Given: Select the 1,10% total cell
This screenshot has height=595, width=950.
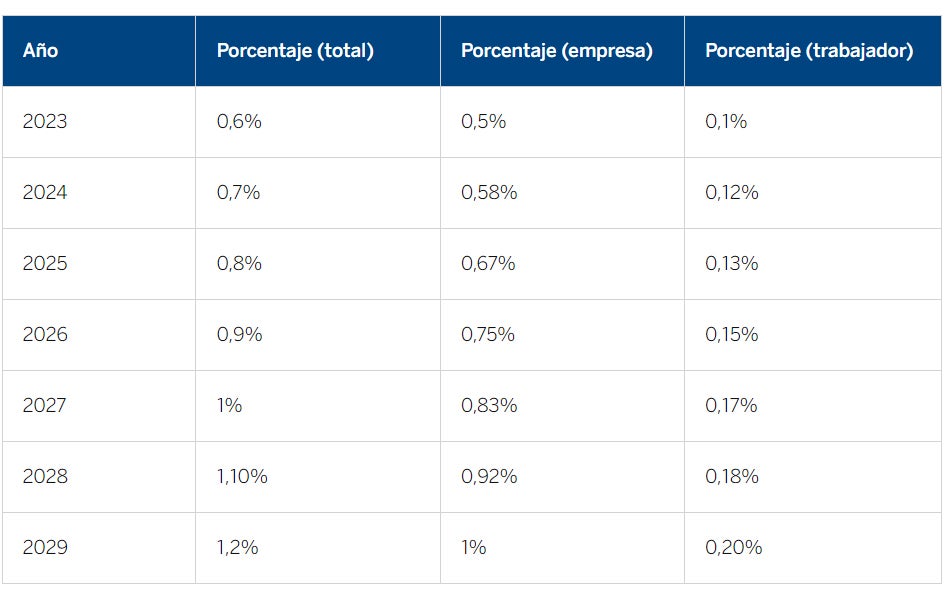Looking at the screenshot, I should pyautogui.click(x=242, y=477).
